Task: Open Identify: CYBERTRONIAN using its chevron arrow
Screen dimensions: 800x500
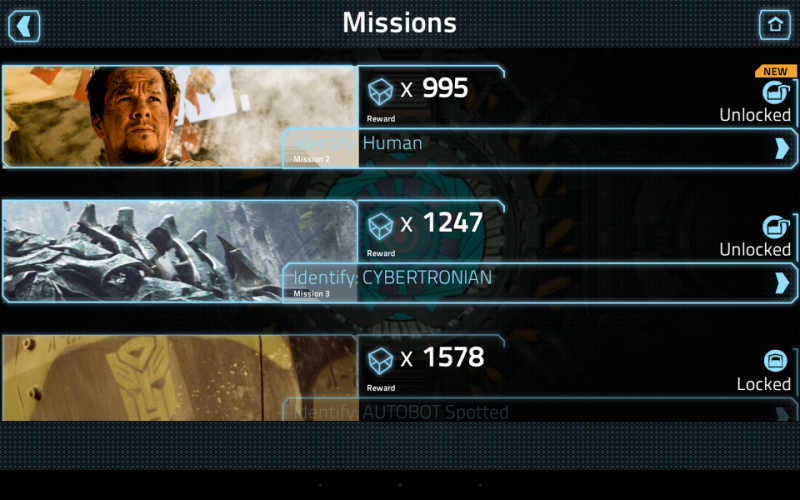Action: 782,283
